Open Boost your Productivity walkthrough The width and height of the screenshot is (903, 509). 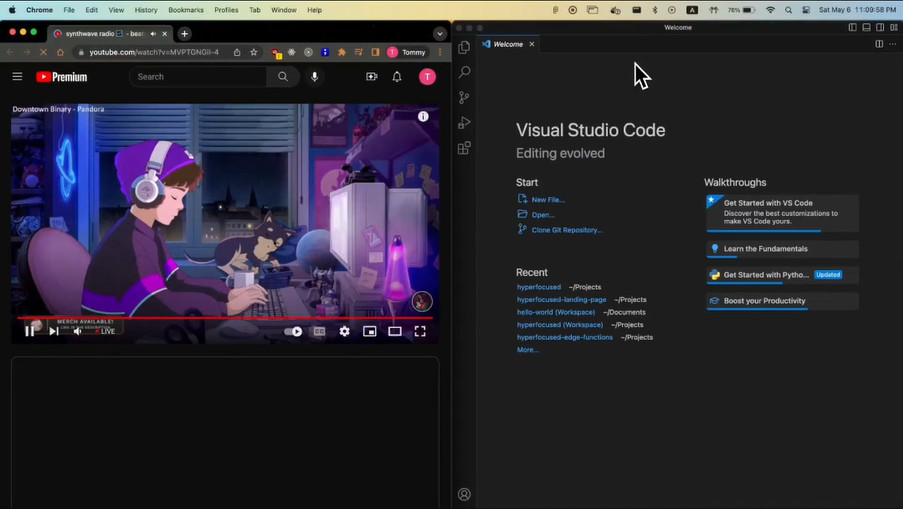[782, 301]
